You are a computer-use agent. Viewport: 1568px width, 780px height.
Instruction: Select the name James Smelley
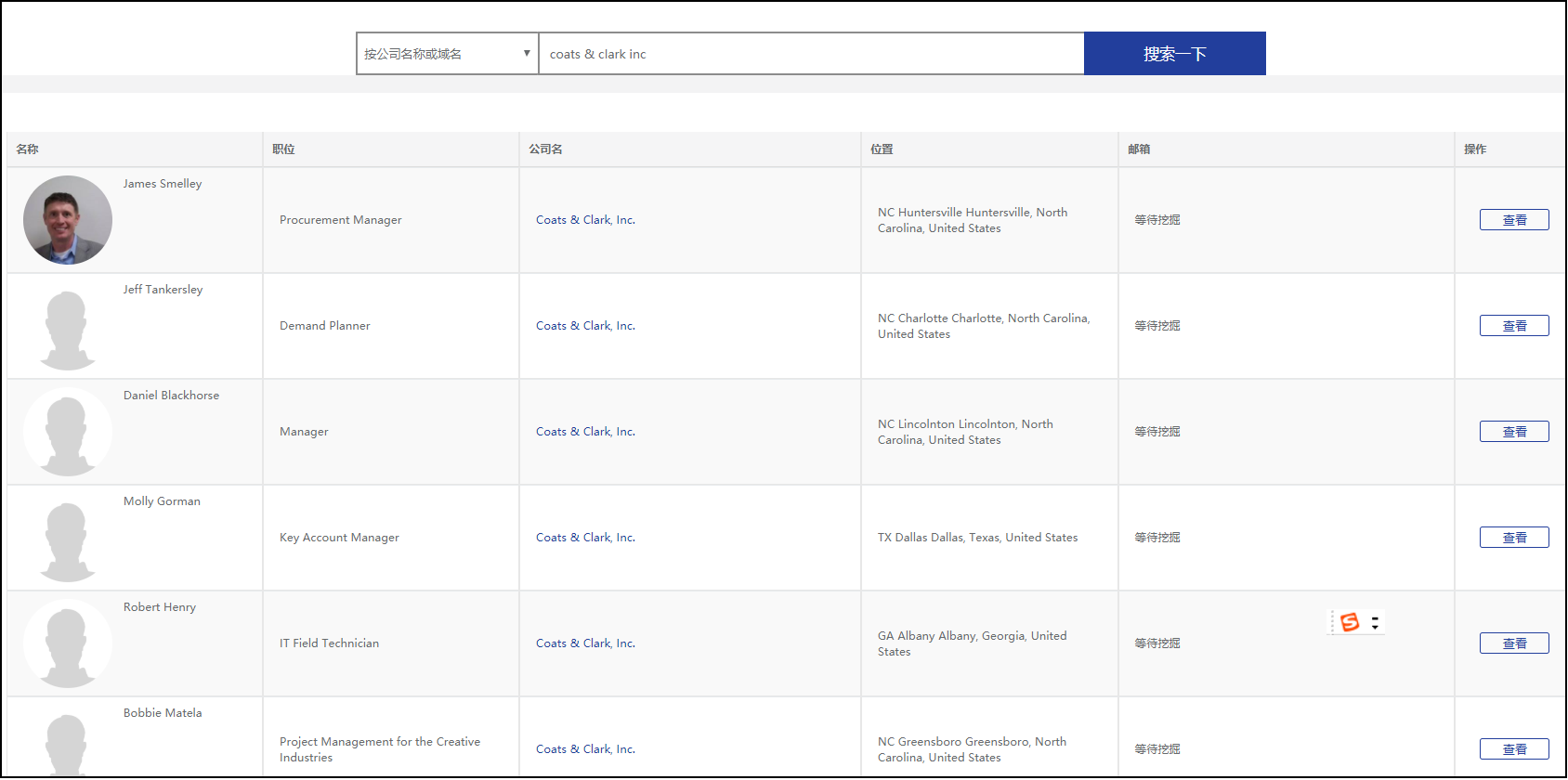[163, 184]
